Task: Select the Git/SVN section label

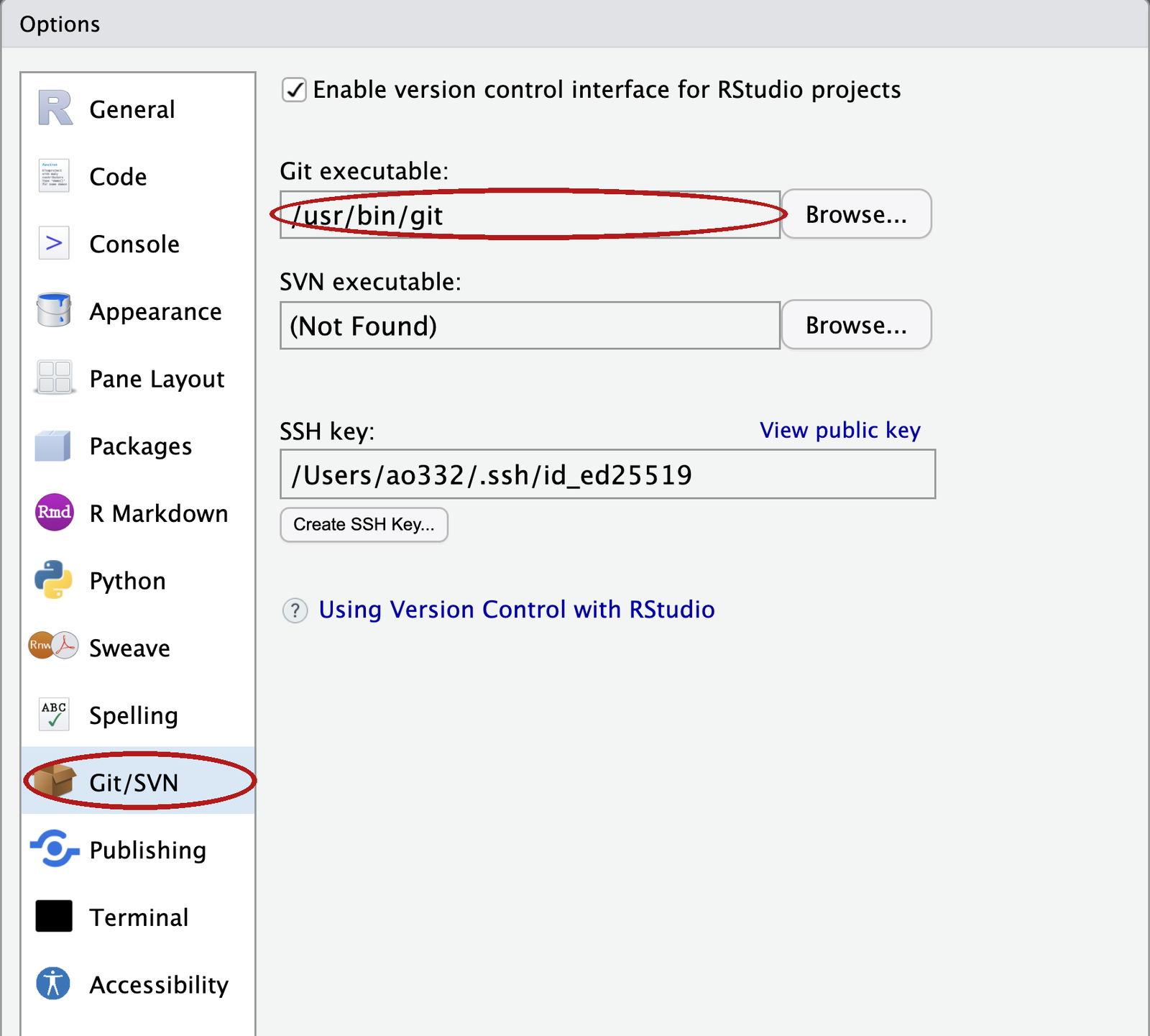Action: pos(134,783)
